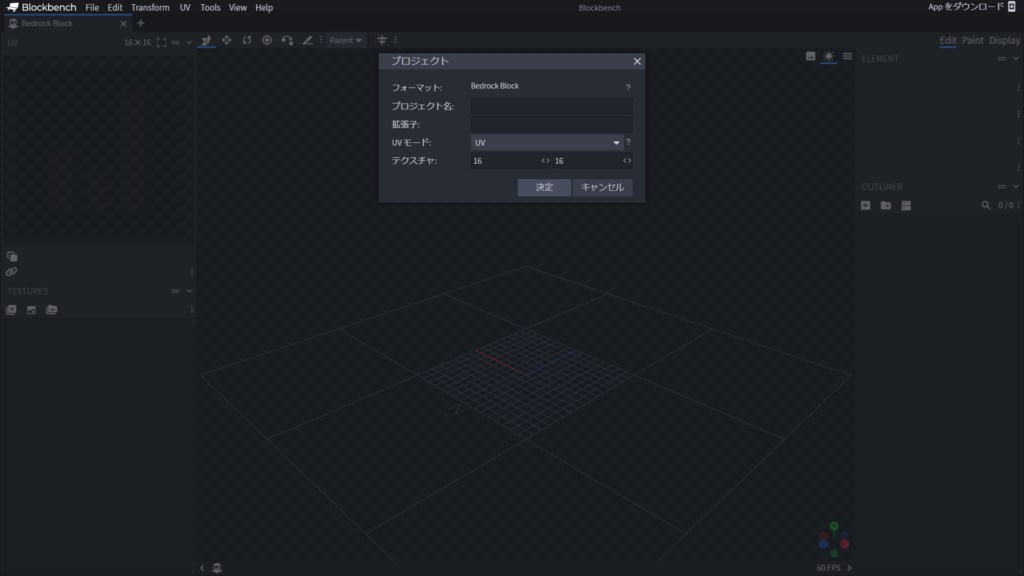Click the 決定 confirm button

[x=544, y=187]
